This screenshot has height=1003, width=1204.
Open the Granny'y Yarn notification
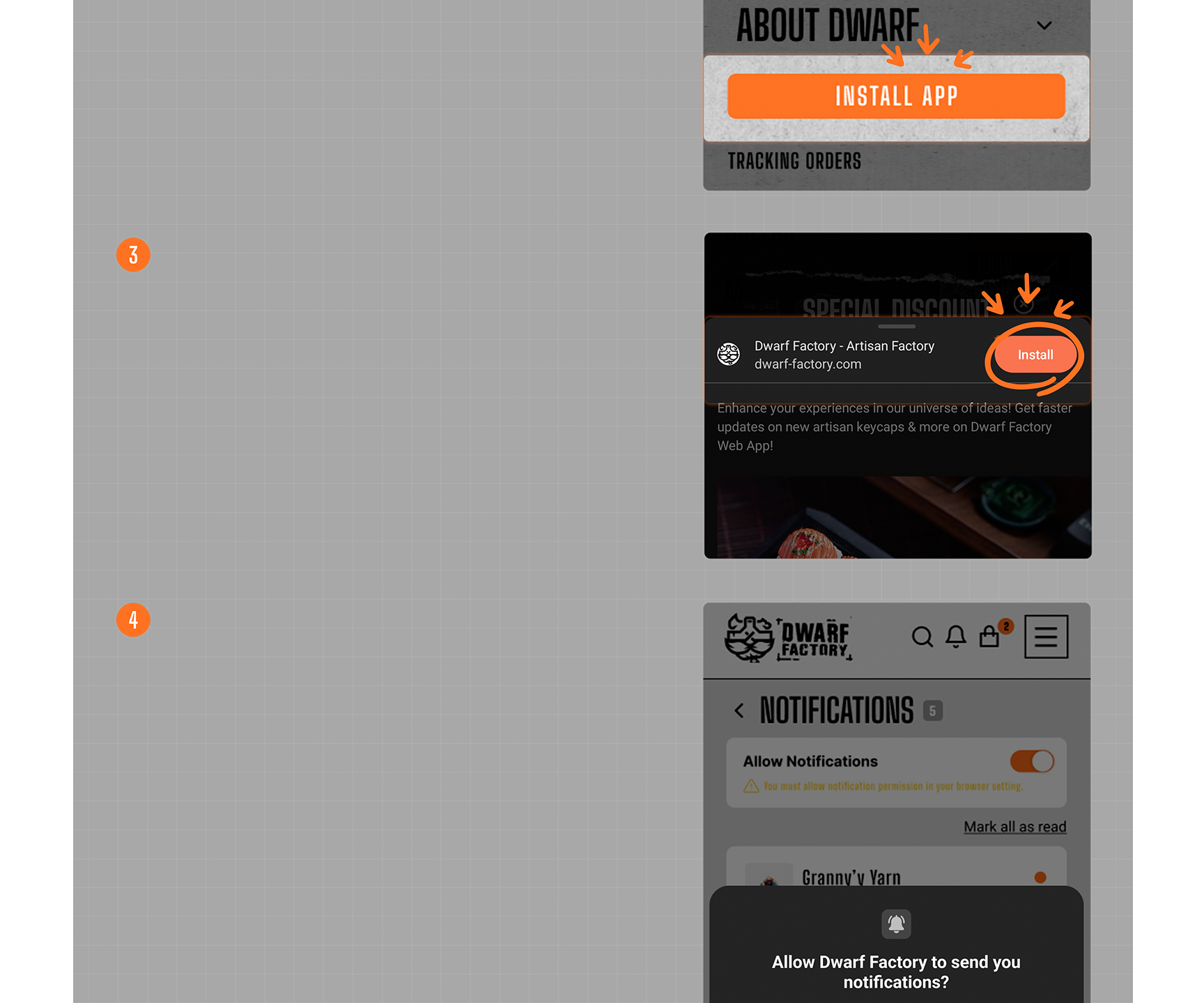click(x=851, y=877)
